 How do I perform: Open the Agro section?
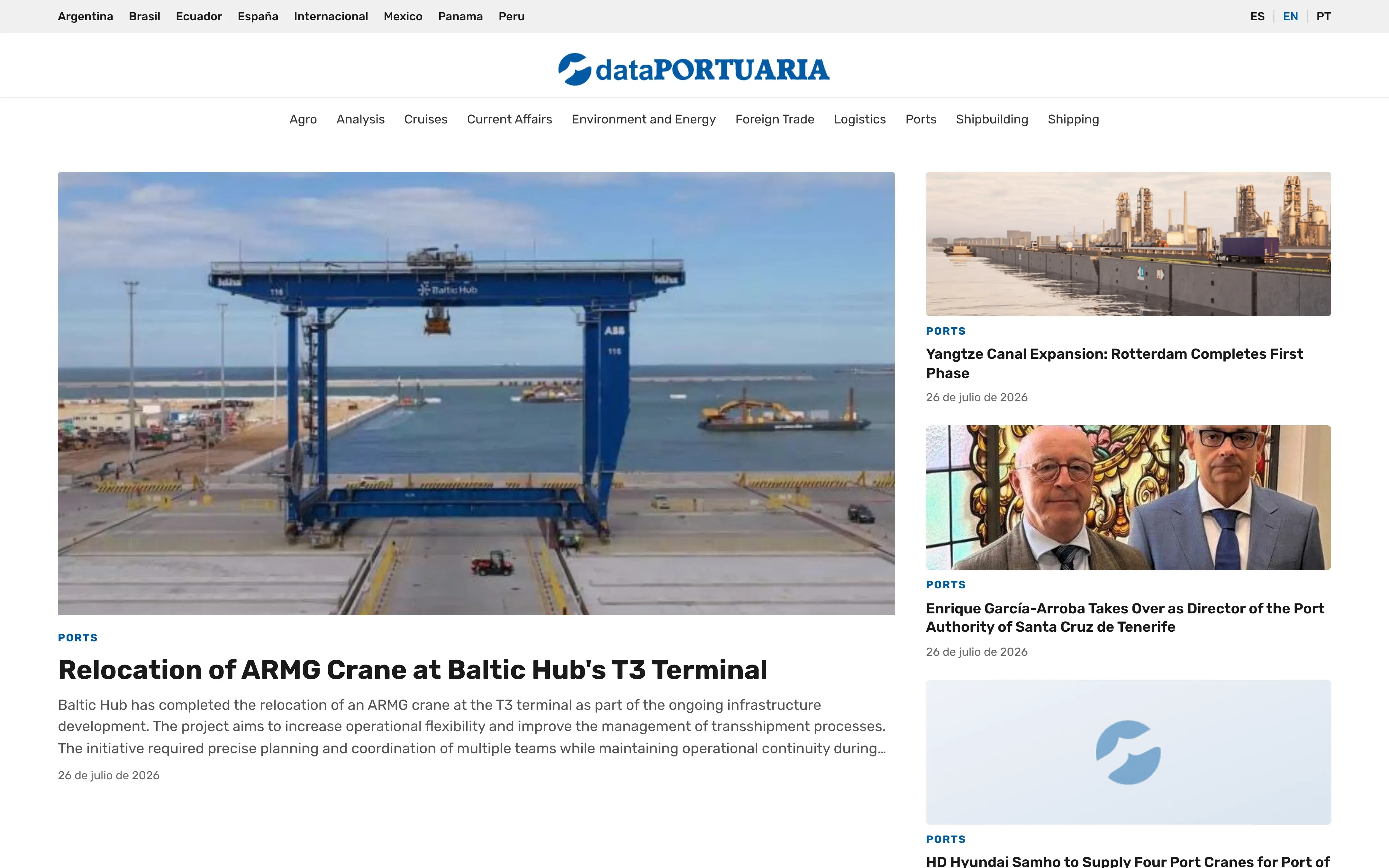tap(303, 119)
